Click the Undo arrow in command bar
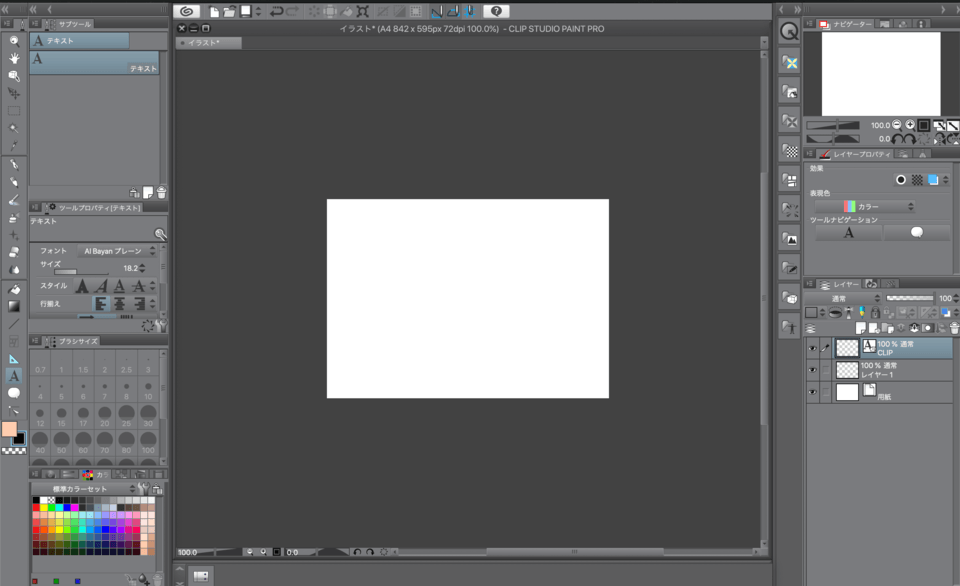Viewport: 960px width, 586px height. [276, 11]
